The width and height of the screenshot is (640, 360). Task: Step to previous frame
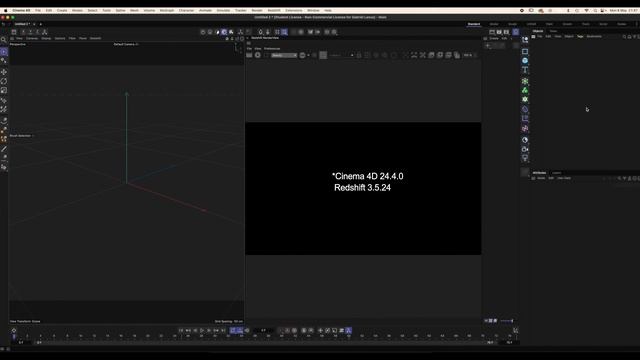click(x=195, y=330)
